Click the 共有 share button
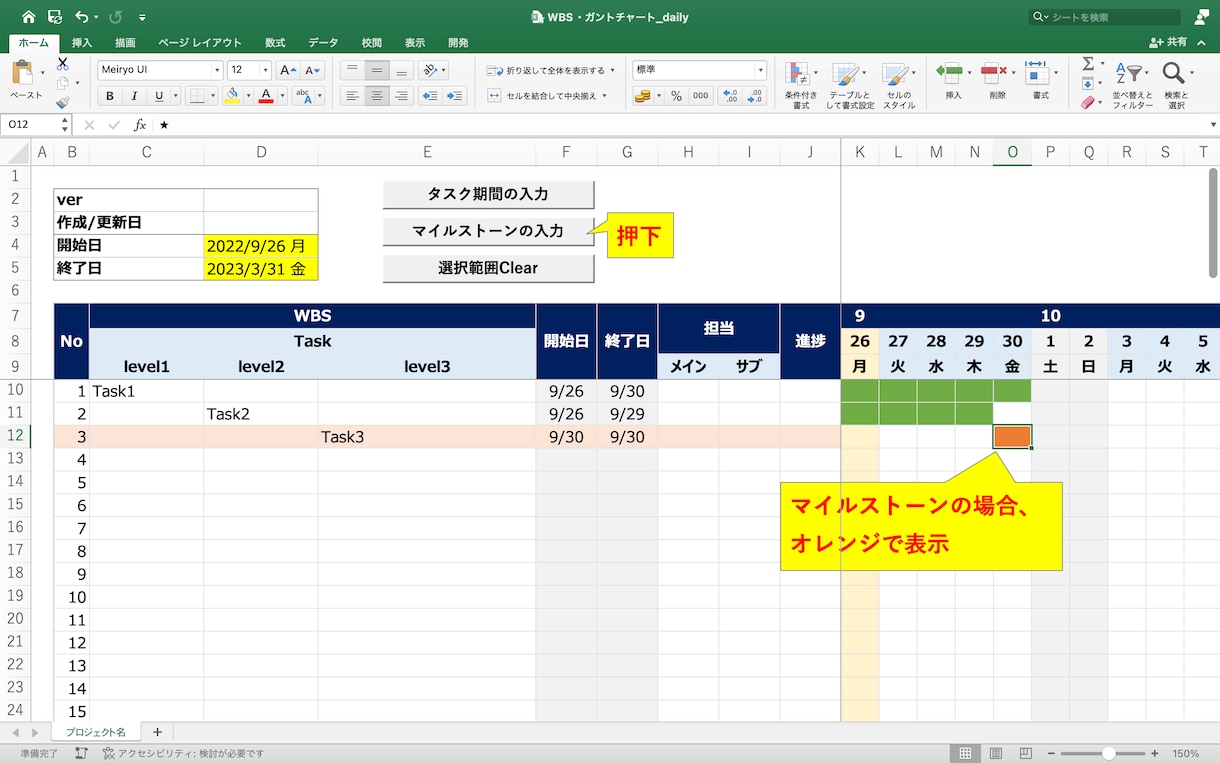The height and width of the screenshot is (763, 1220). [1169, 43]
